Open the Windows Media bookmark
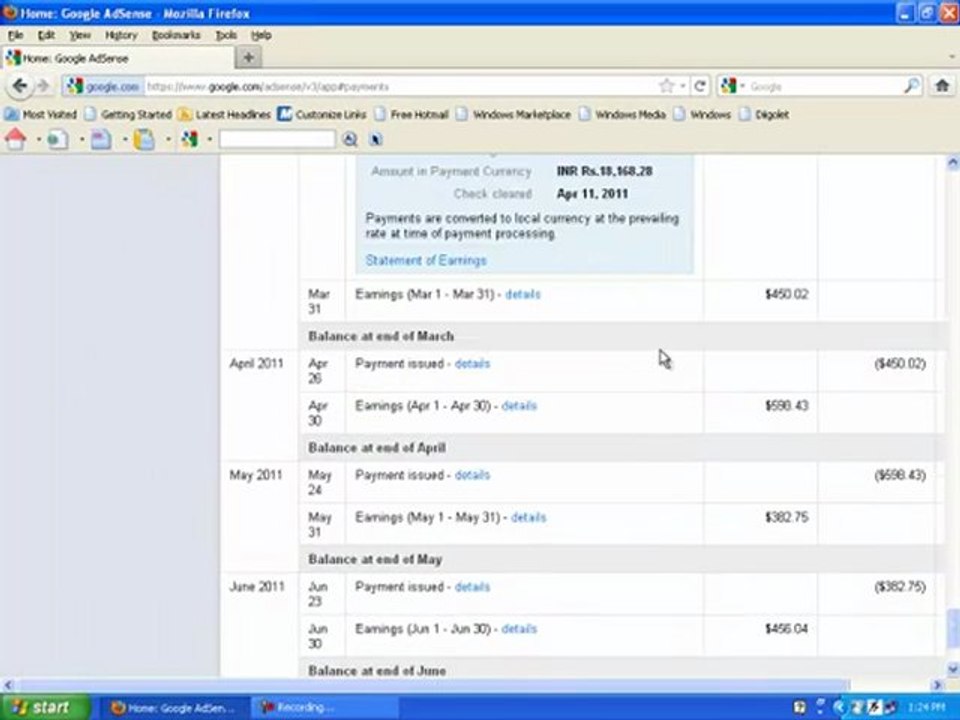The height and width of the screenshot is (720, 960). 622,114
